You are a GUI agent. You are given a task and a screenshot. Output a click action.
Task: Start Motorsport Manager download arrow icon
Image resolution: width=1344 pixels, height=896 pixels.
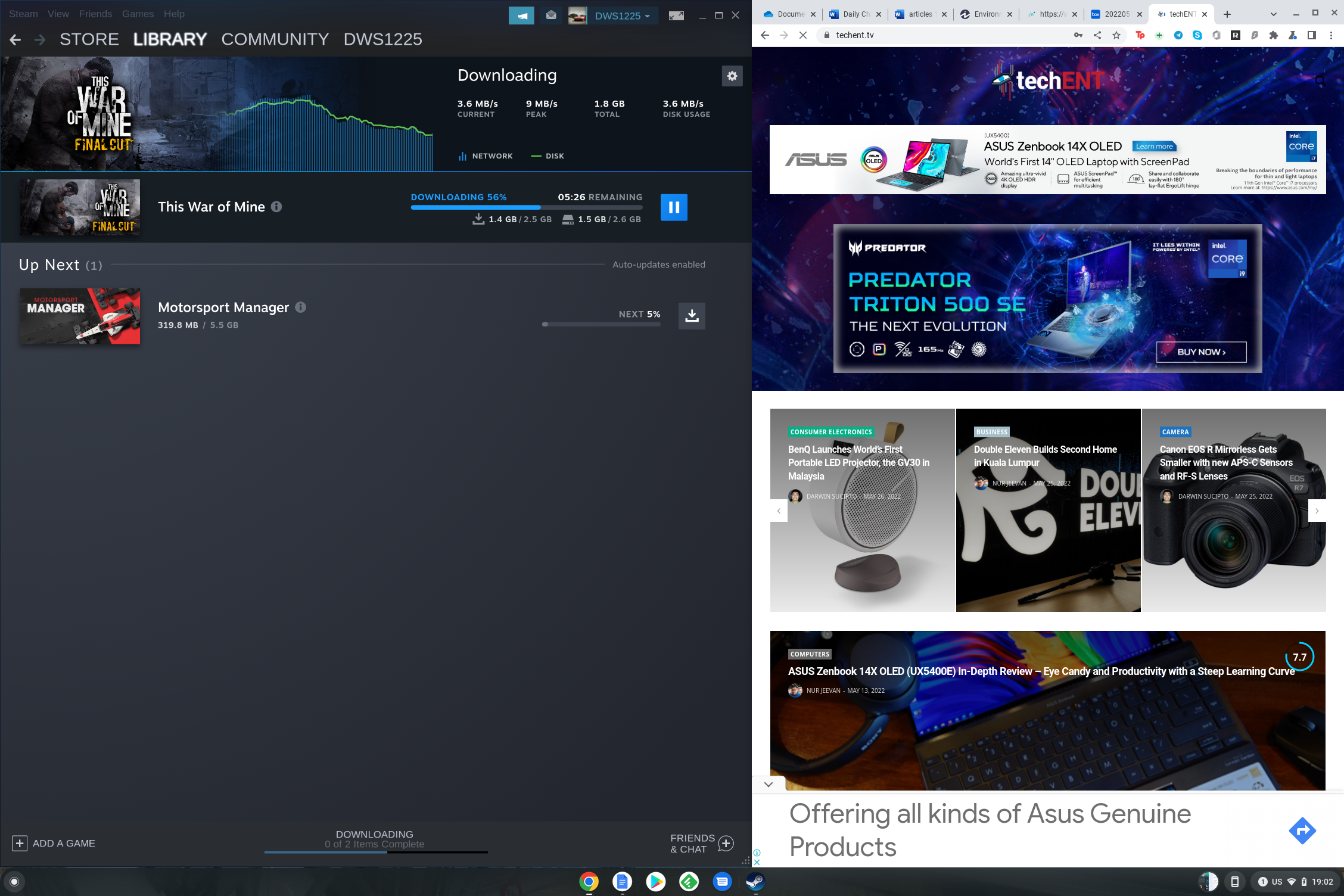click(692, 316)
